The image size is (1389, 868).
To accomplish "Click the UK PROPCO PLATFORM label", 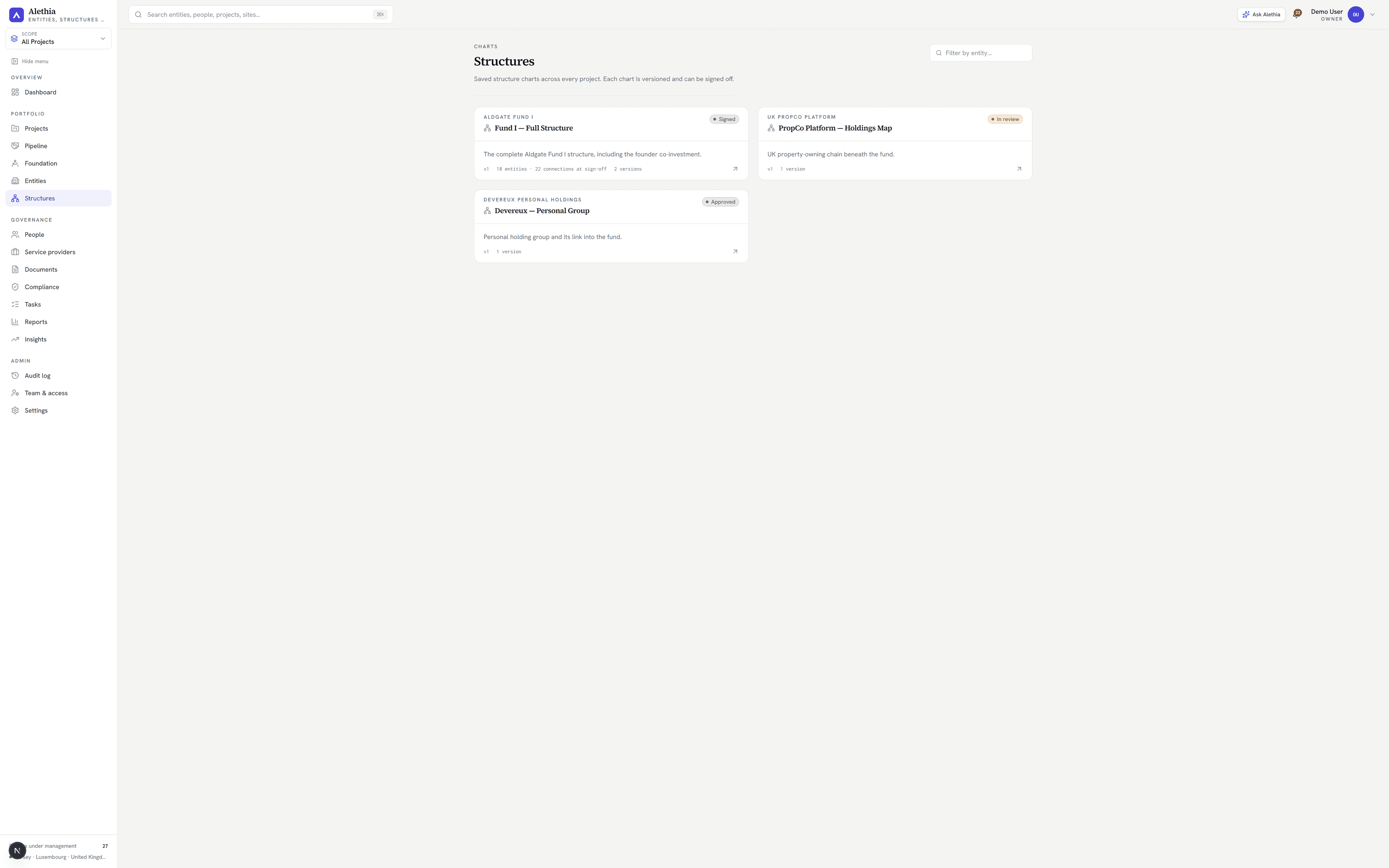I will tap(801, 117).
